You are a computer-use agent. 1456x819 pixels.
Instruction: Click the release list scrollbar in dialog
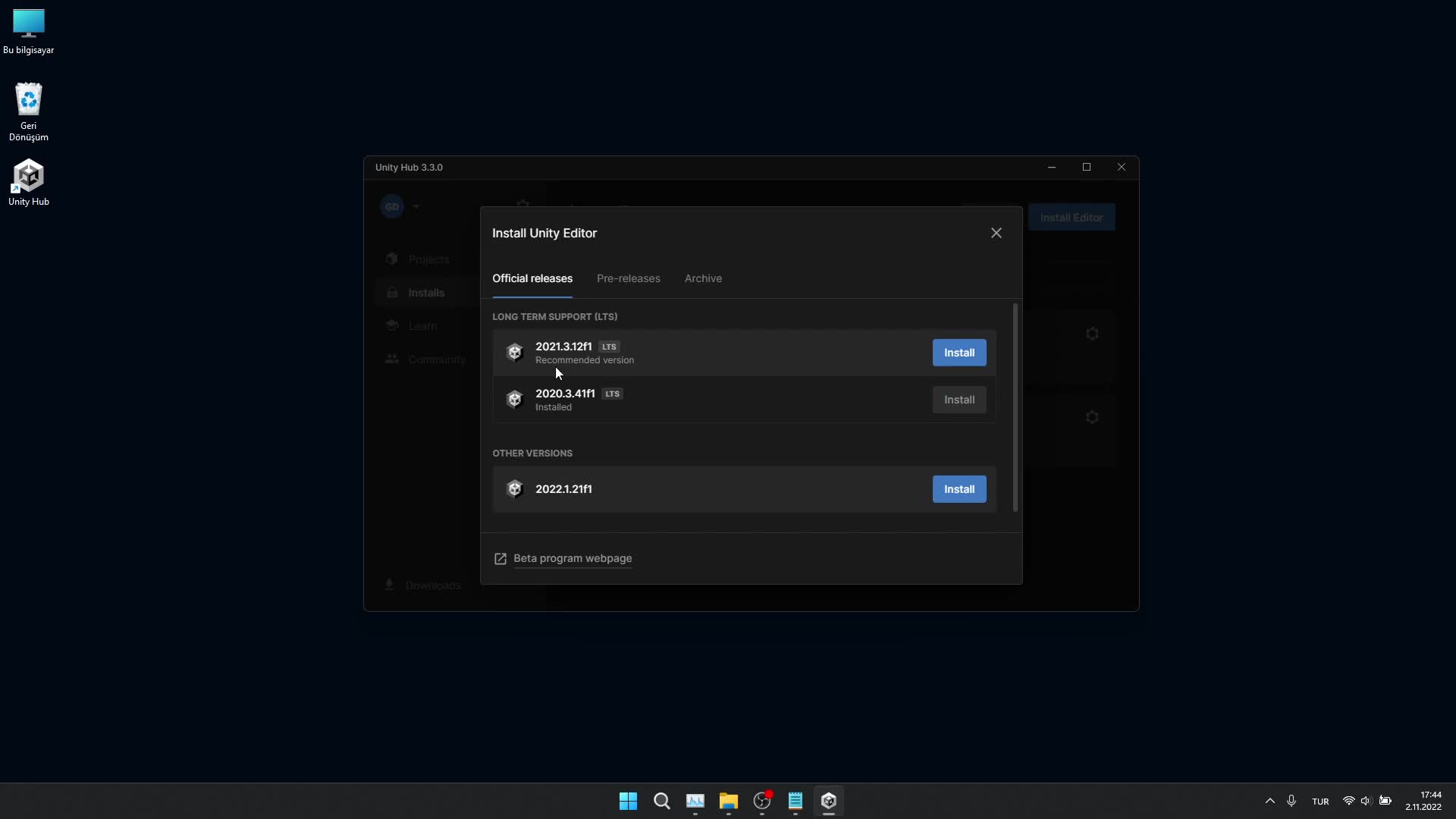coord(1015,408)
